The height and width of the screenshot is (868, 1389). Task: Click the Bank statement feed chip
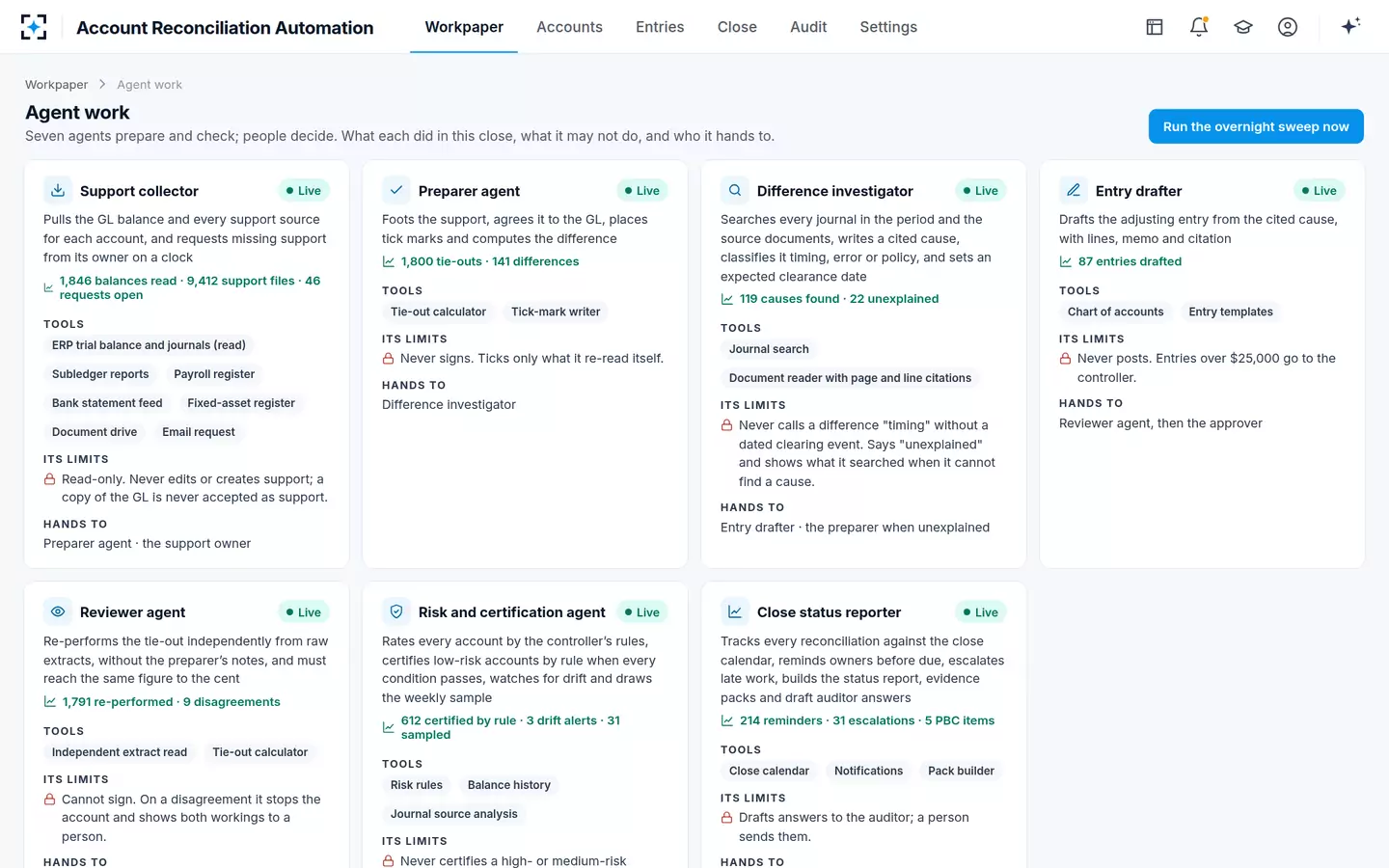(107, 403)
